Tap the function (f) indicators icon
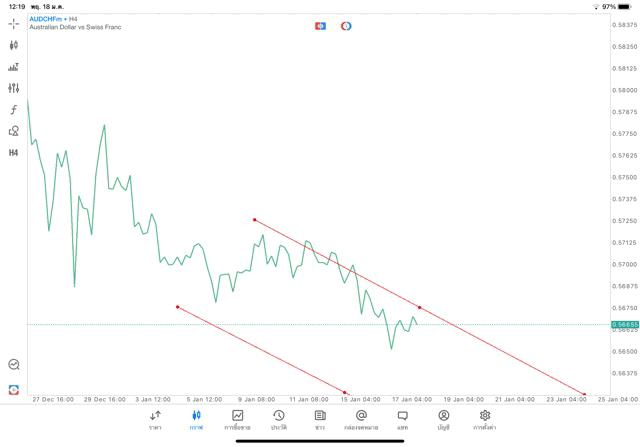This screenshot has width=640, height=447. pyautogui.click(x=14, y=110)
